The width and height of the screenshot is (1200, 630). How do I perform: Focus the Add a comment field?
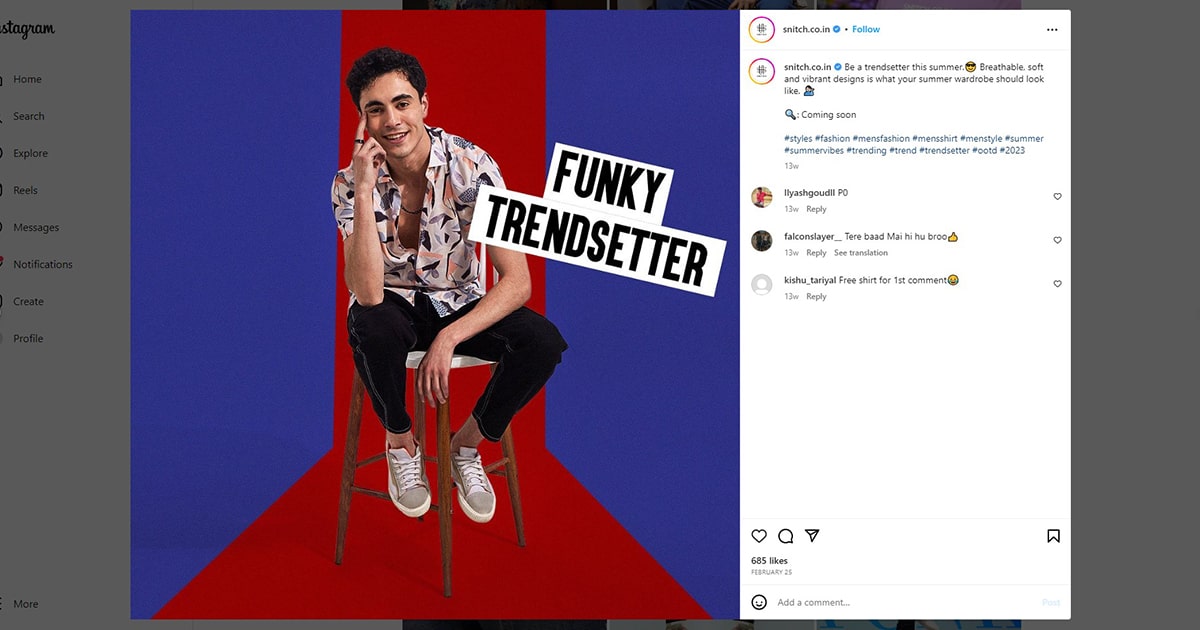tap(900, 602)
